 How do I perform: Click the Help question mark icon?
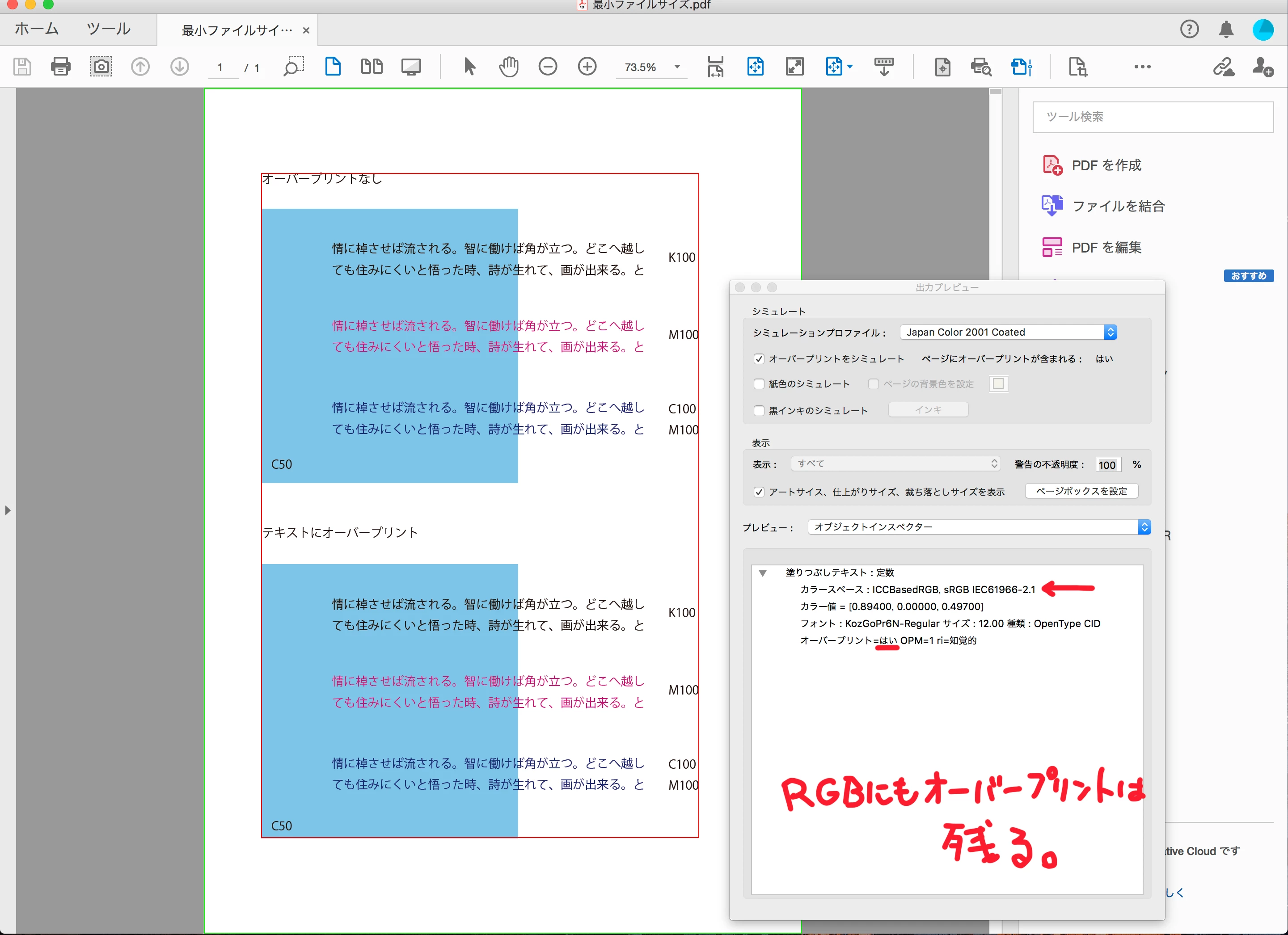pyautogui.click(x=1189, y=29)
